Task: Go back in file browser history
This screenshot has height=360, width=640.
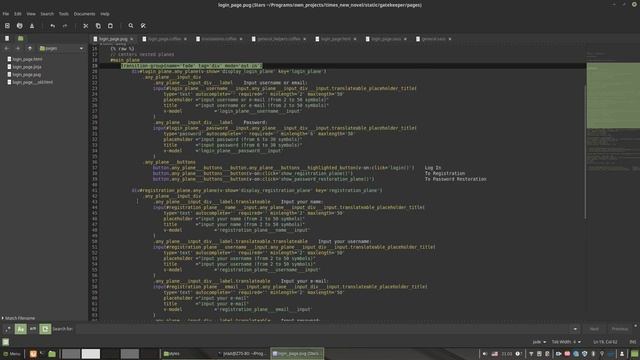Action: tap(7, 48)
